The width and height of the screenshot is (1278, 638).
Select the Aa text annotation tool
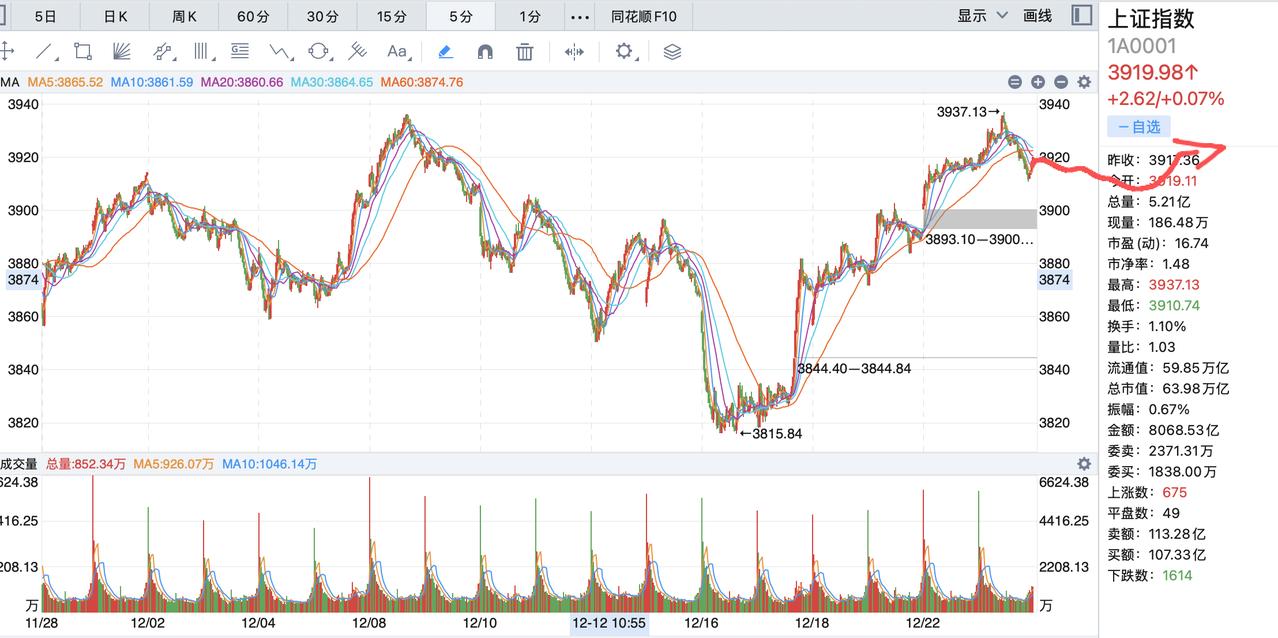[x=397, y=51]
